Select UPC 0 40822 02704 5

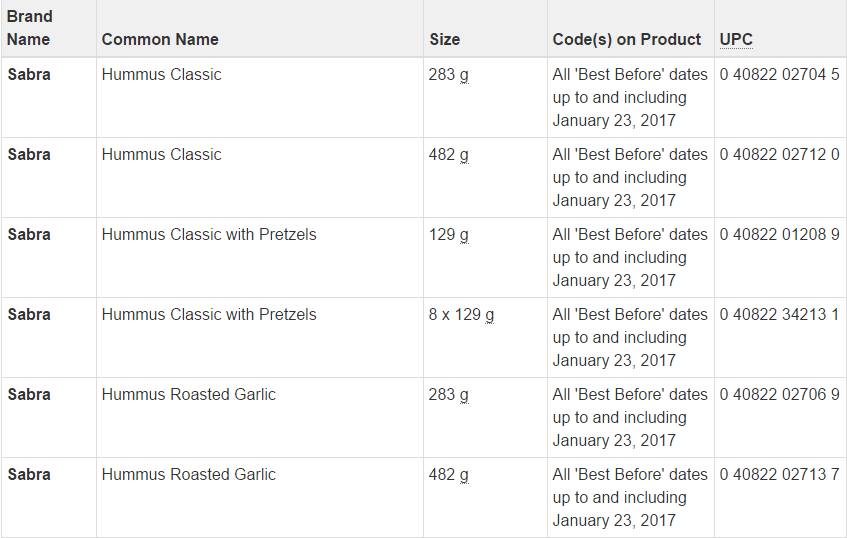coord(779,74)
